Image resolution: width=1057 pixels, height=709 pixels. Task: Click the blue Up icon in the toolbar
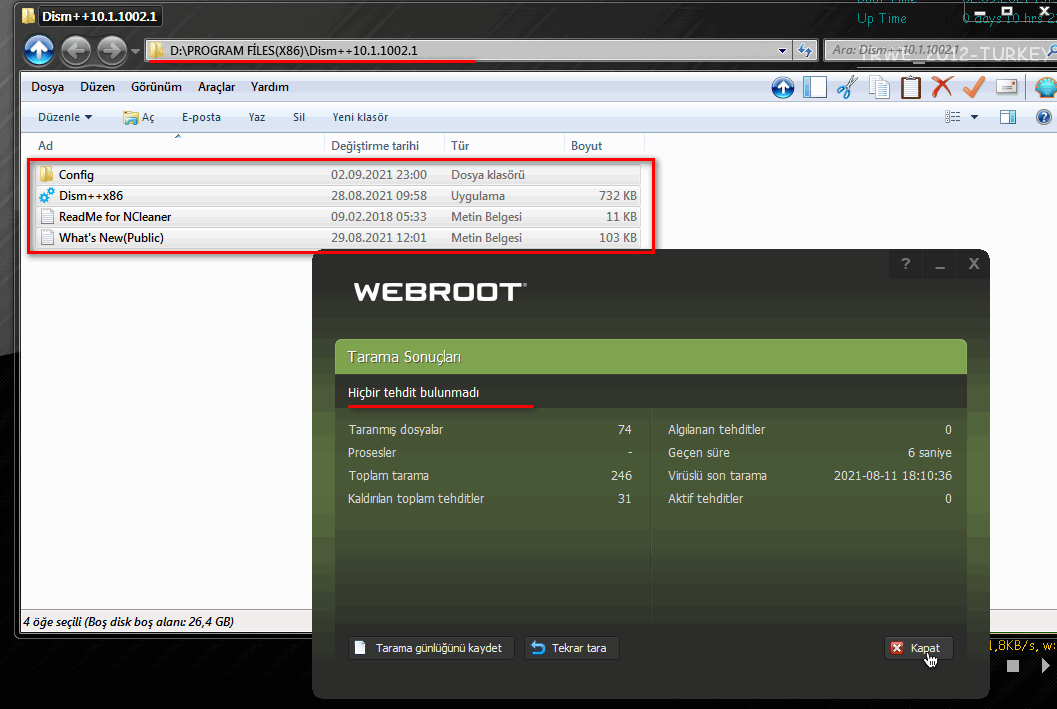(x=783, y=88)
